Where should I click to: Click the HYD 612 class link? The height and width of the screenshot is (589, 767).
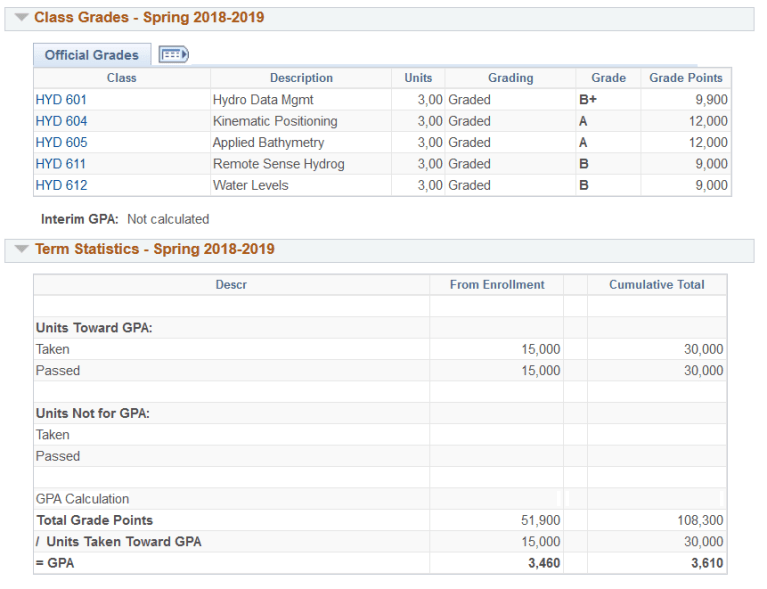[x=61, y=185]
